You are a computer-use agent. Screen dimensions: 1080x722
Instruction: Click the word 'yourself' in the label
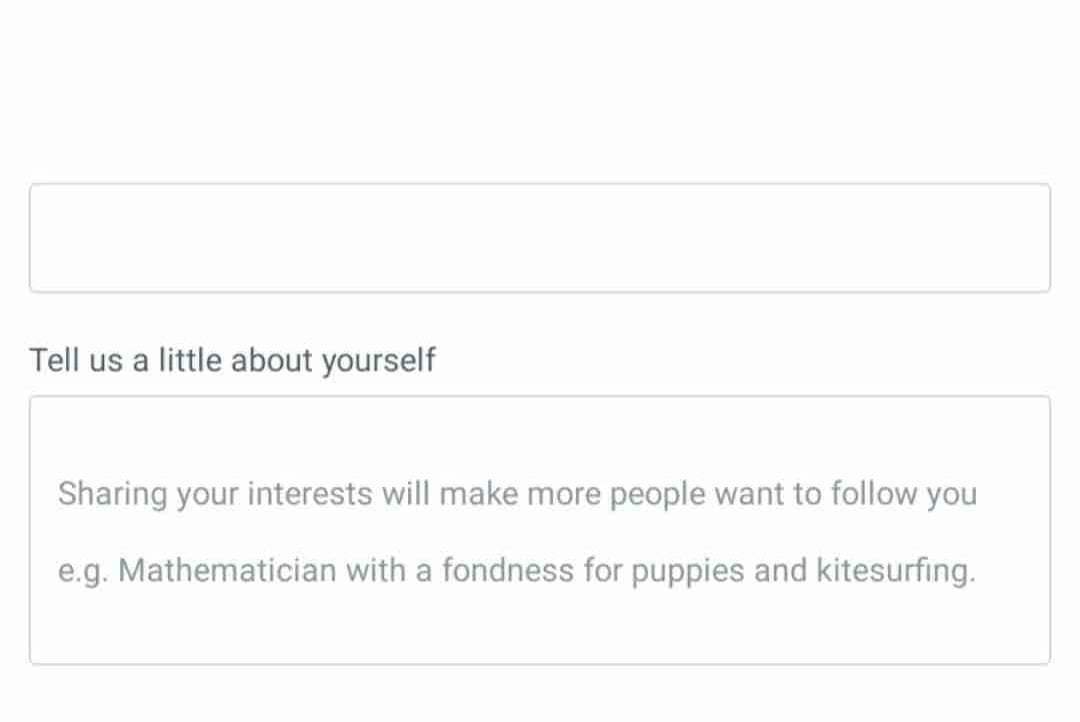pyautogui.click(x=378, y=361)
